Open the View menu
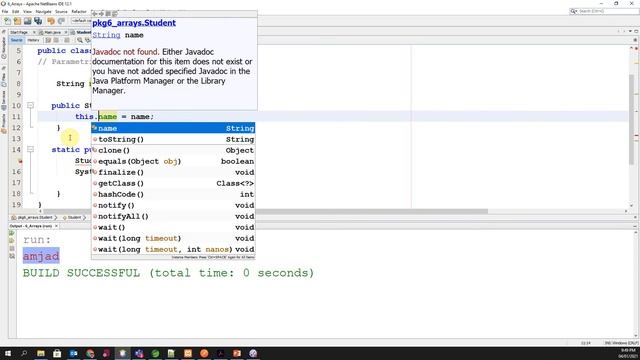This screenshot has width=640, height=360. coord(27,11)
